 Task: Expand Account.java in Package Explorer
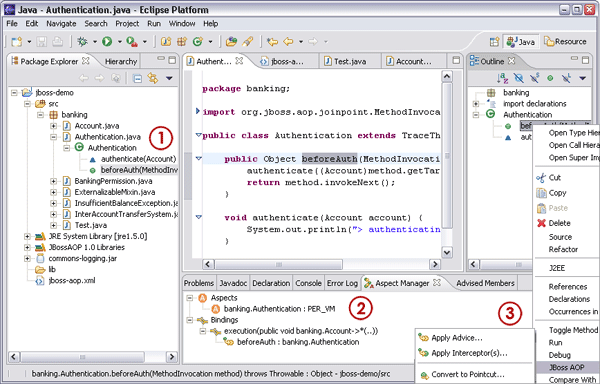pos(53,126)
